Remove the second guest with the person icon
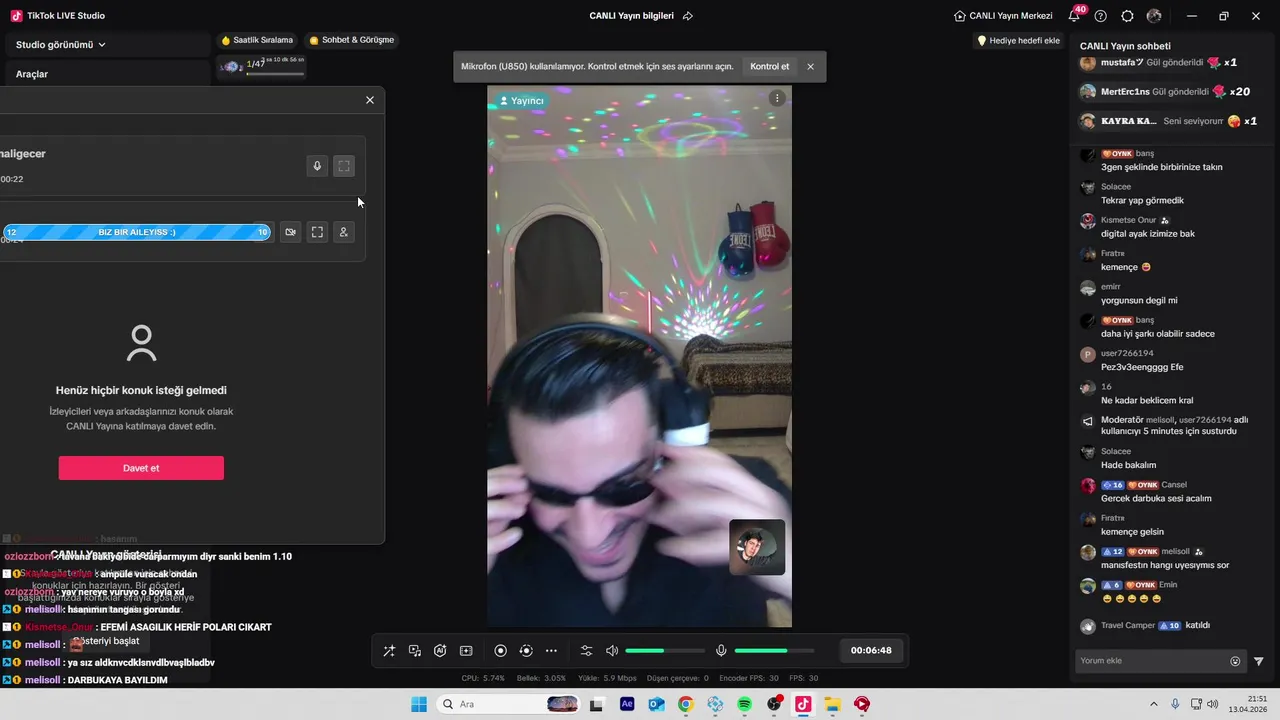Viewport: 1280px width, 720px height. (x=343, y=232)
